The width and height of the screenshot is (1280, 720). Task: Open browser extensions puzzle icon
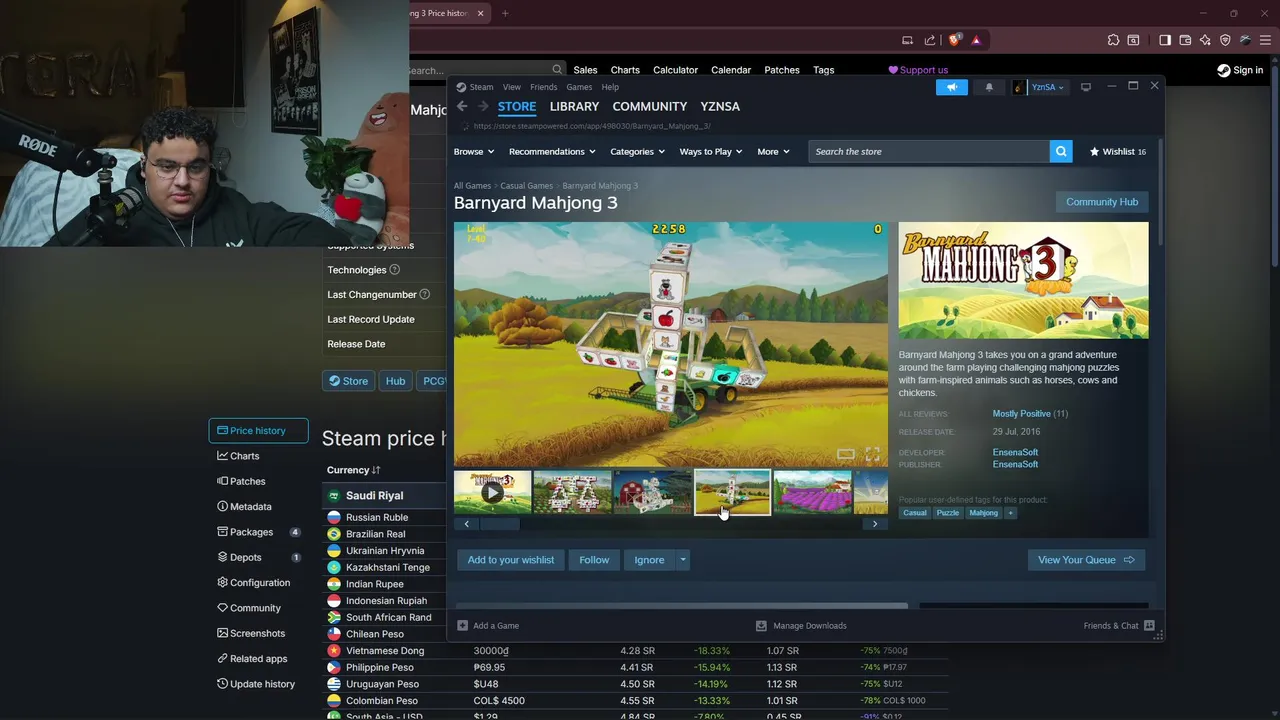1113,40
